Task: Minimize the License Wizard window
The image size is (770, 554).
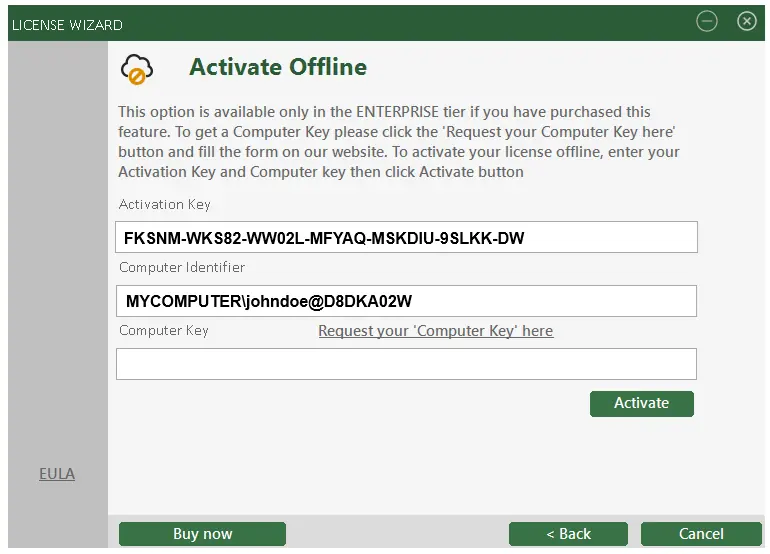Action: tap(707, 22)
